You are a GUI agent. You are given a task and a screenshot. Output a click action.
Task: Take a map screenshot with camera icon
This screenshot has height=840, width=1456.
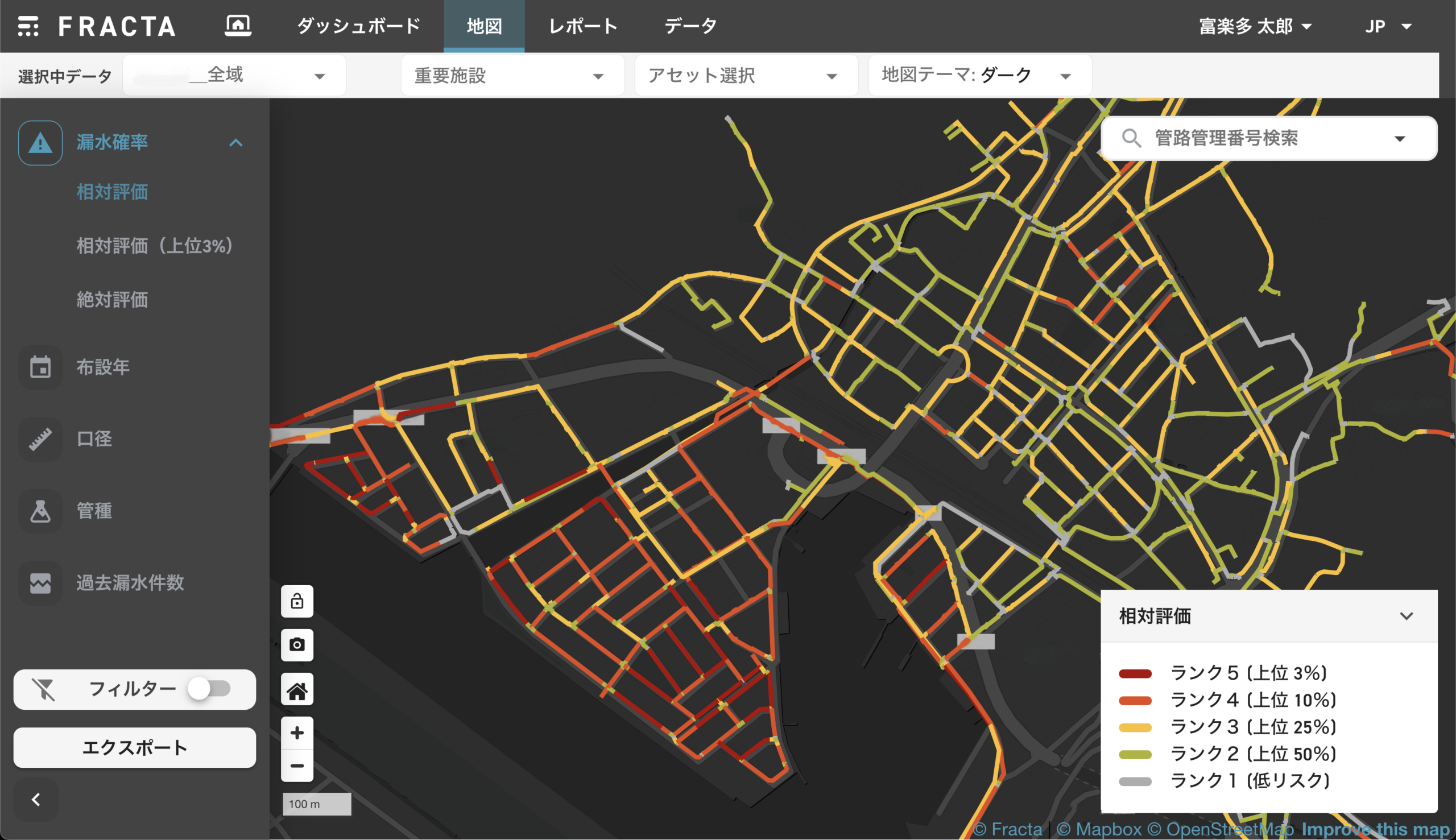[297, 644]
